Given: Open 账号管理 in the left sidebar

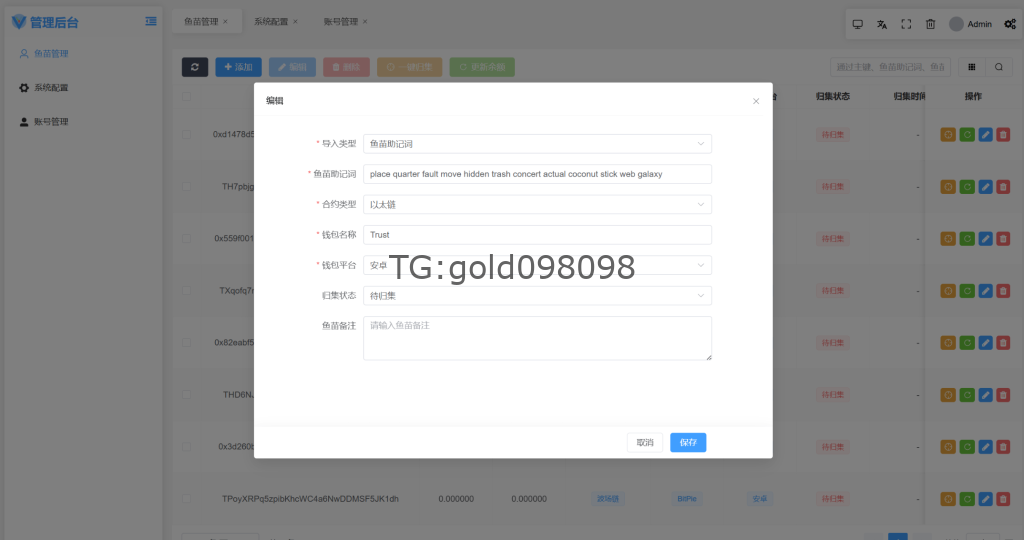Looking at the screenshot, I should (51, 122).
